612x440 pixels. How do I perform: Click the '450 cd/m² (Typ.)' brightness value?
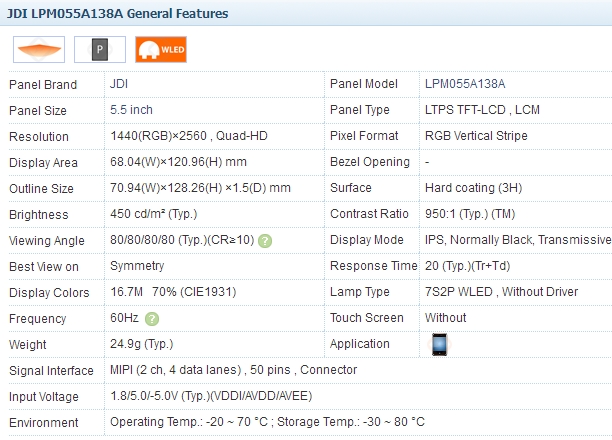[x=154, y=214]
